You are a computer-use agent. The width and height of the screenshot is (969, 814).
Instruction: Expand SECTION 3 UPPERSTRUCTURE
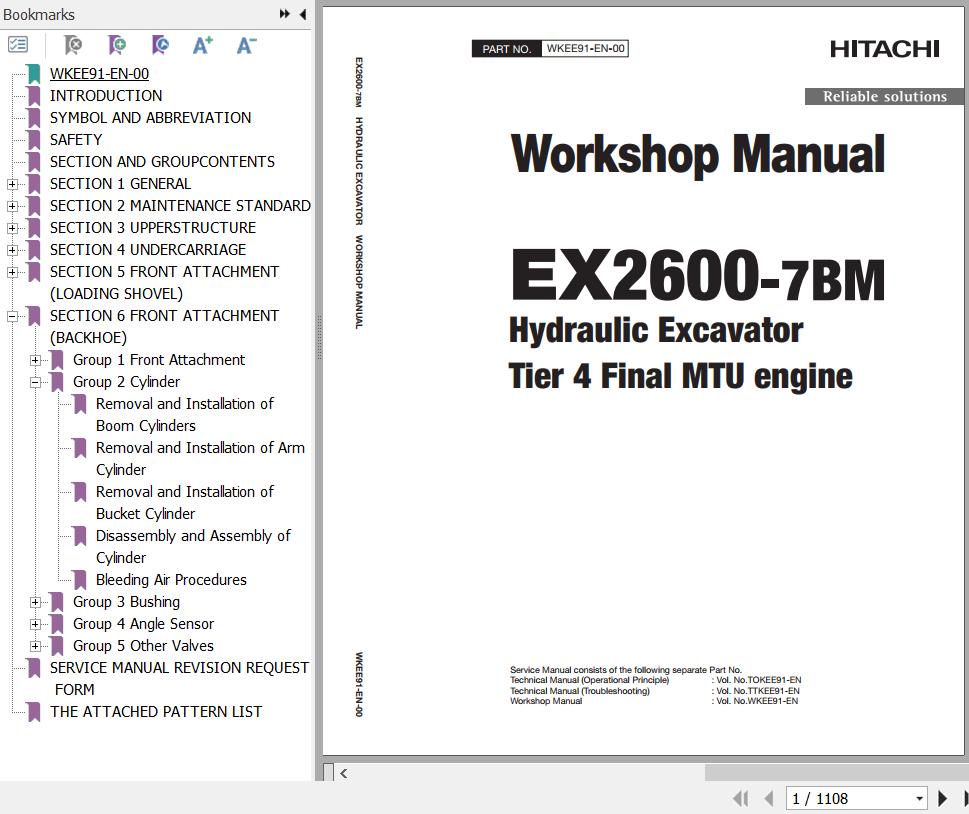[12, 228]
